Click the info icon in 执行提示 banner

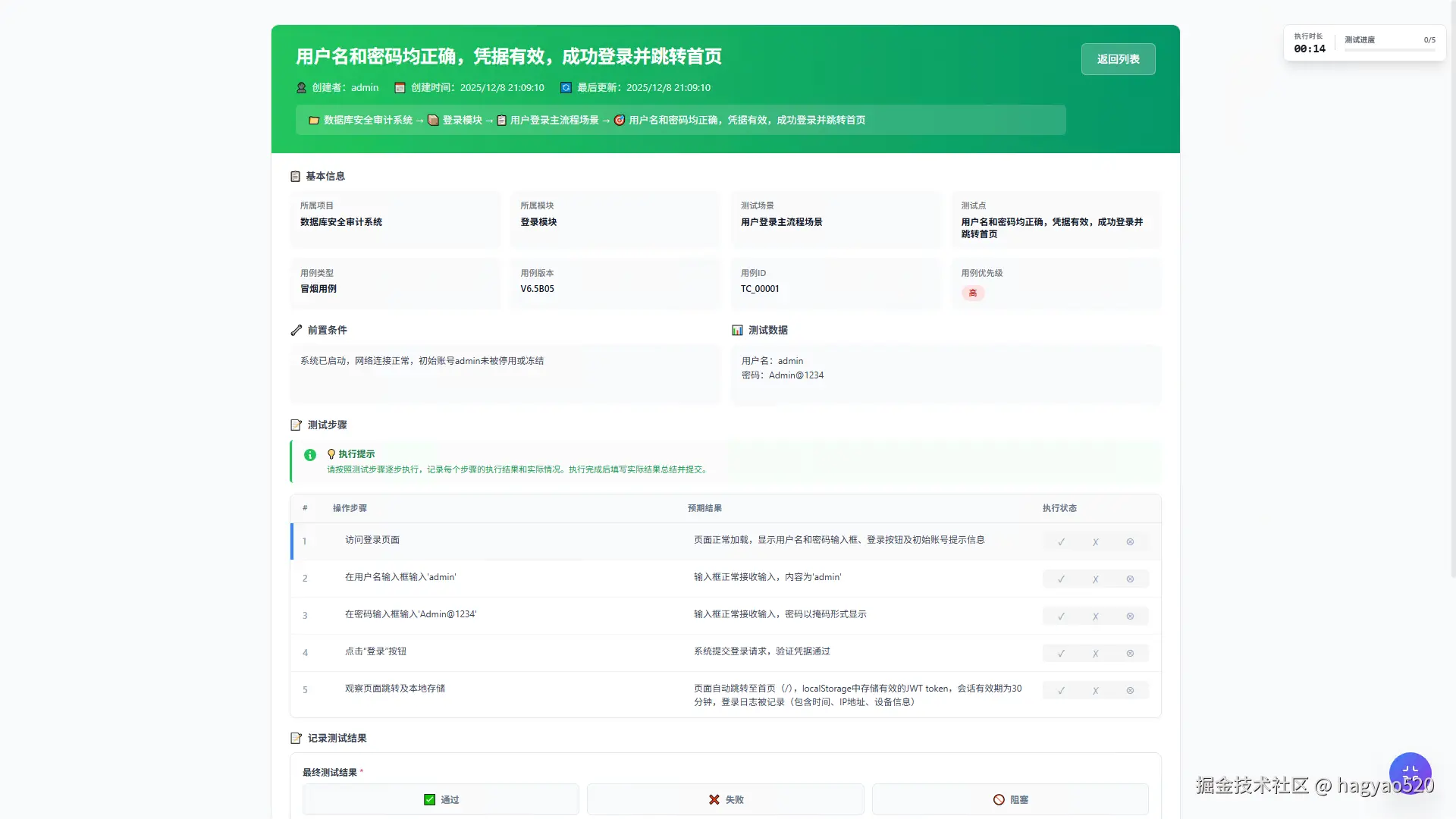point(309,455)
